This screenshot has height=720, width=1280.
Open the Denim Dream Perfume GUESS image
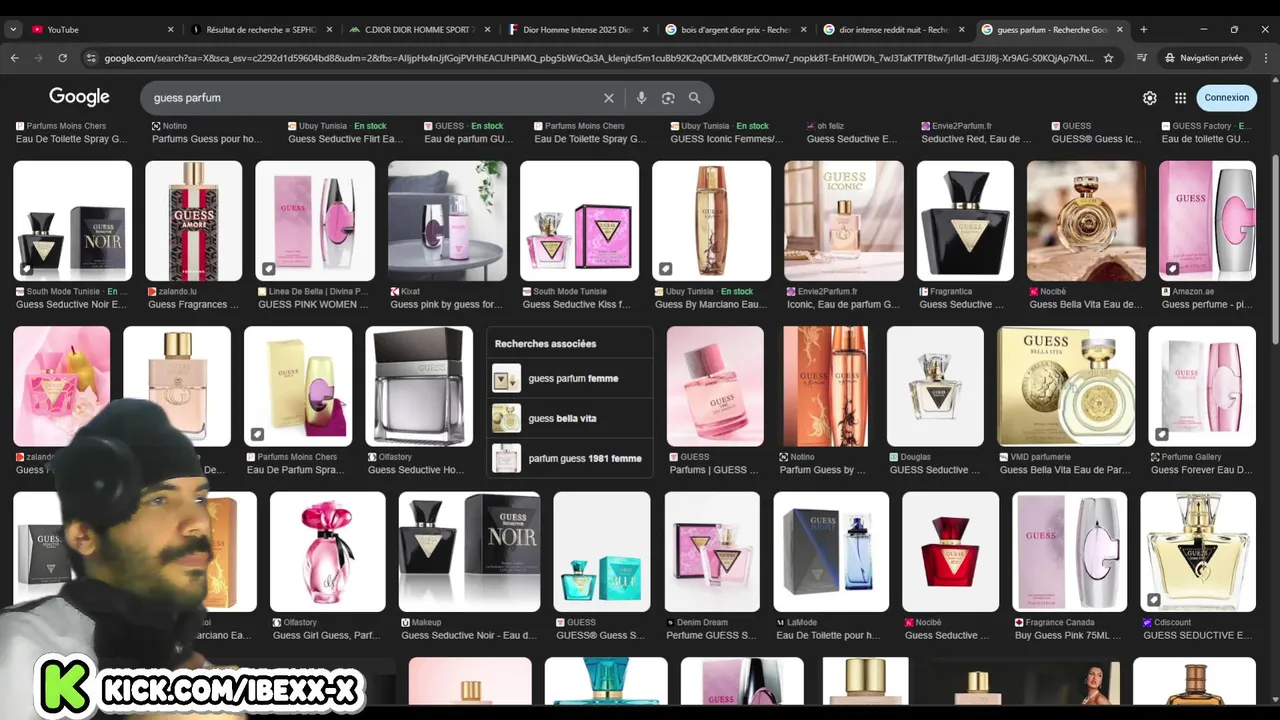point(712,551)
